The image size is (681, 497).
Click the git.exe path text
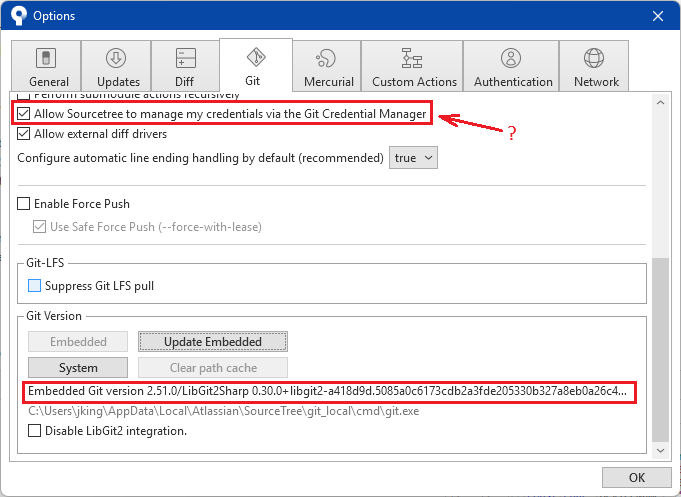tap(224, 411)
